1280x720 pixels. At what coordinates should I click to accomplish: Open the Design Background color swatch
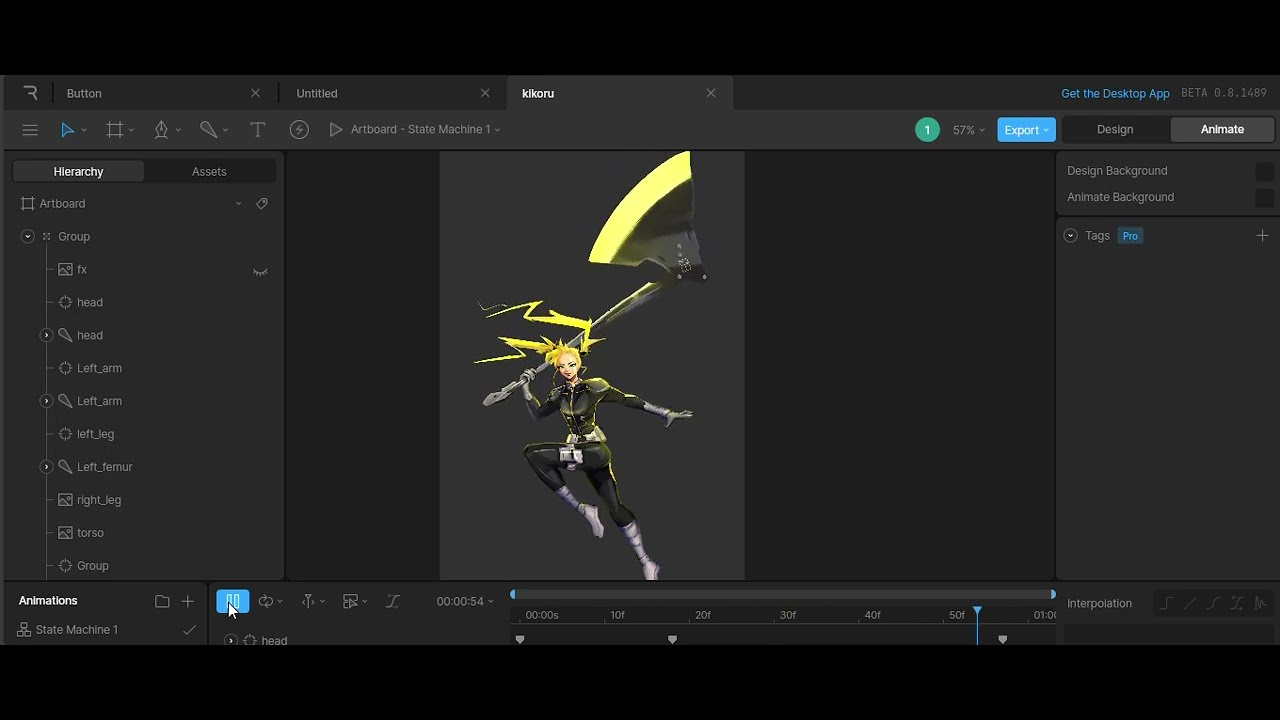1265,171
